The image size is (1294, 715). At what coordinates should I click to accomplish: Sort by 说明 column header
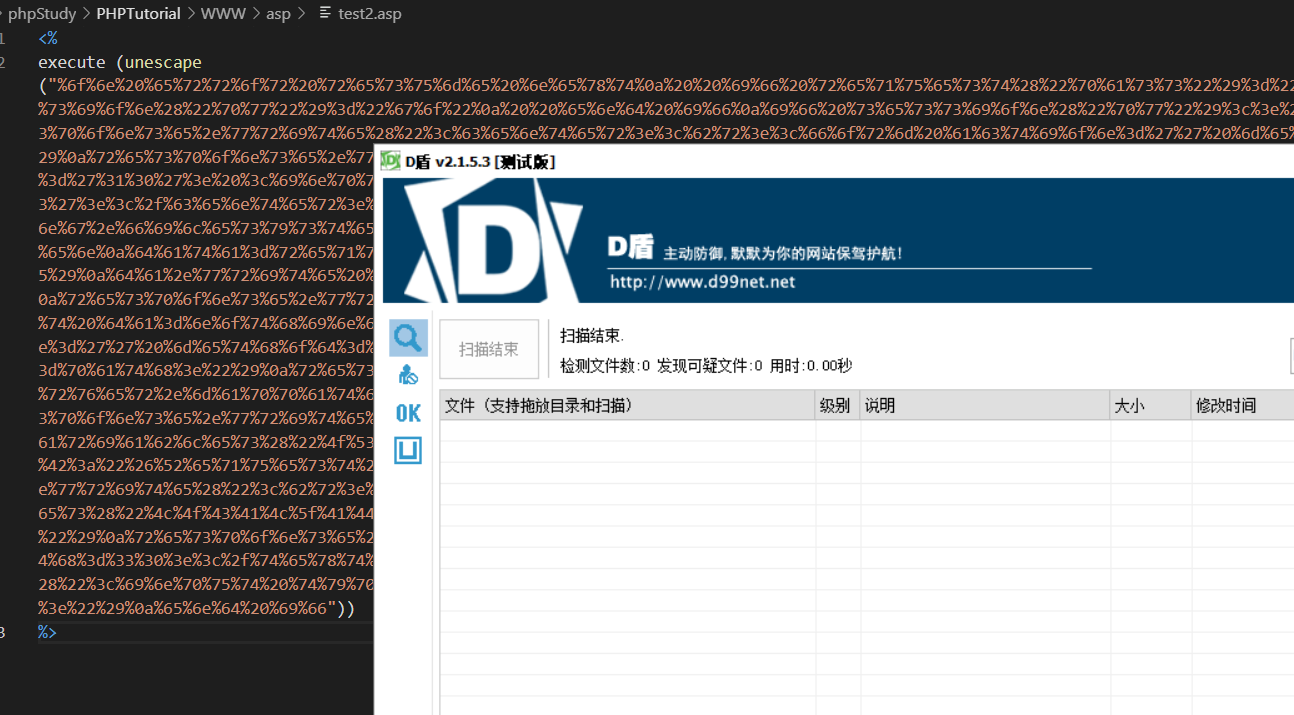click(985, 405)
